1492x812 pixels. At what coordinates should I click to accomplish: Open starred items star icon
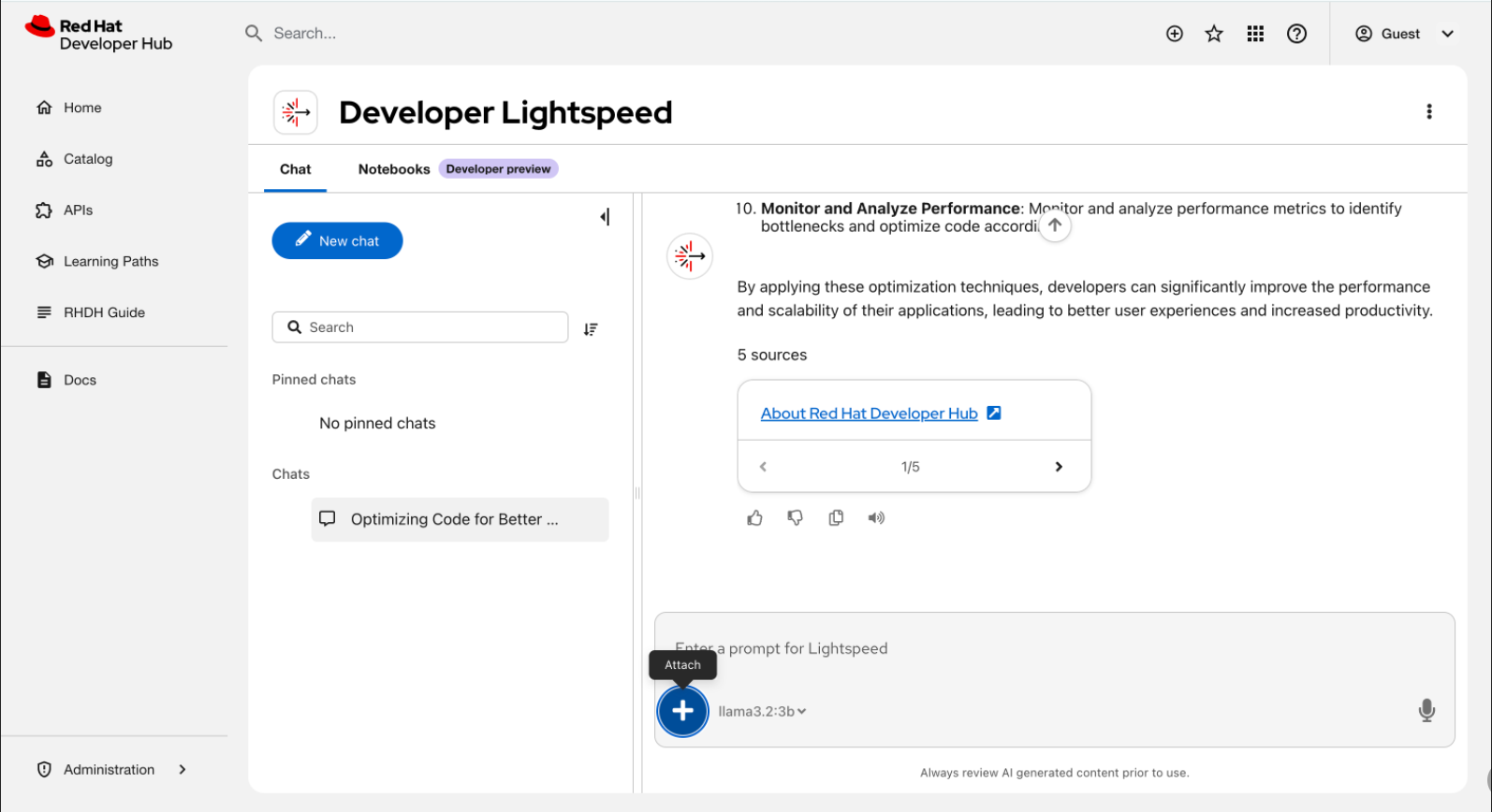pyautogui.click(x=1214, y=34)
